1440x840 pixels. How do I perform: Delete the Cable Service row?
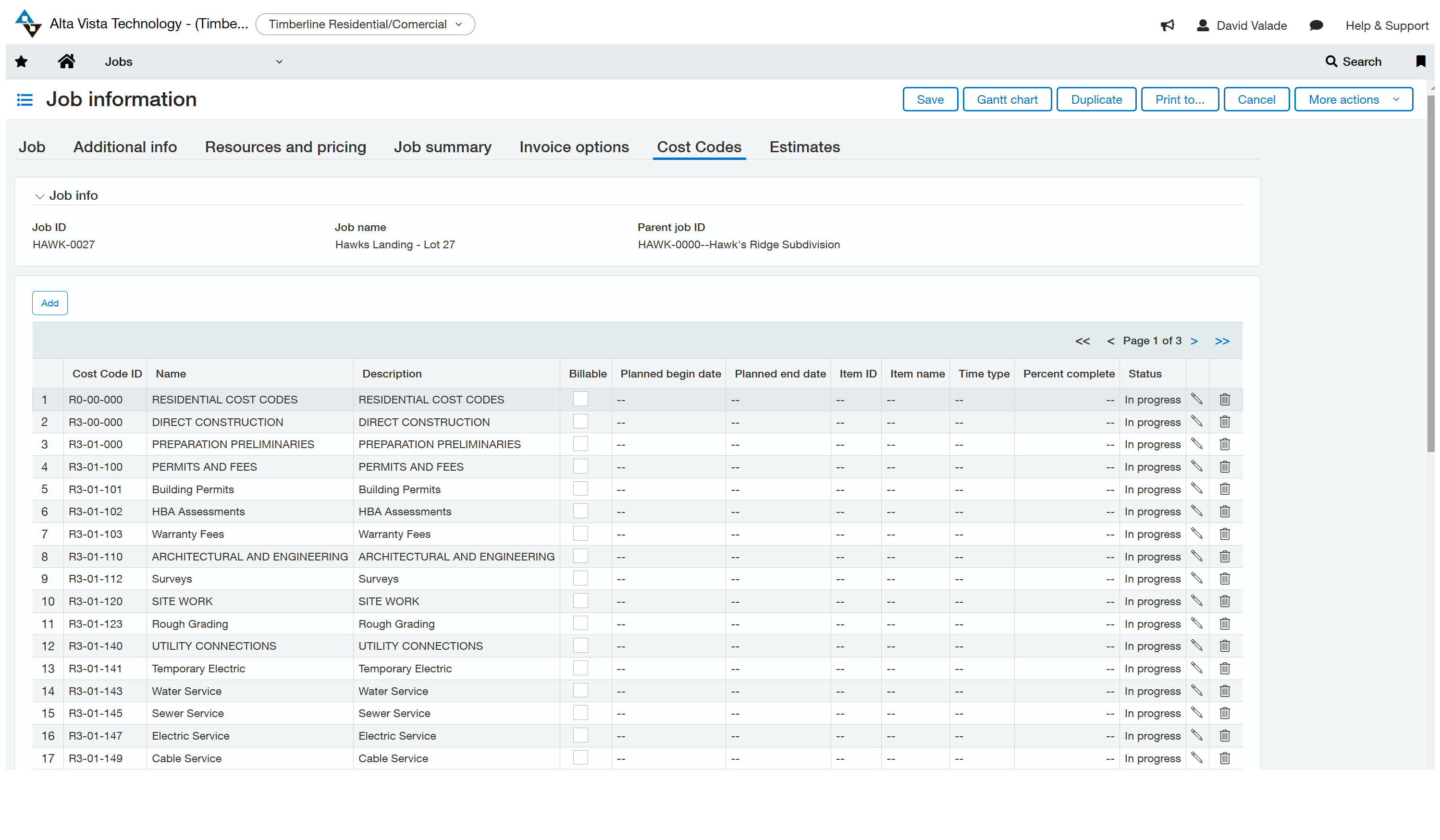1225,758
